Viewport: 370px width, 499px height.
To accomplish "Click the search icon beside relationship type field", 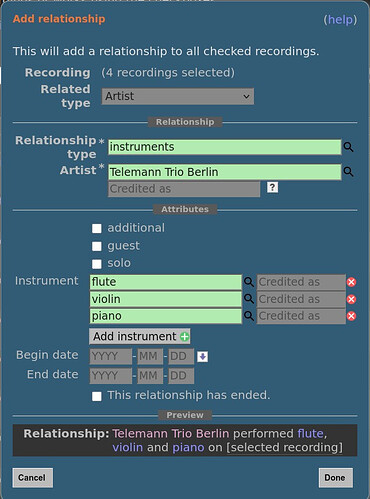I will coord(348,147).
